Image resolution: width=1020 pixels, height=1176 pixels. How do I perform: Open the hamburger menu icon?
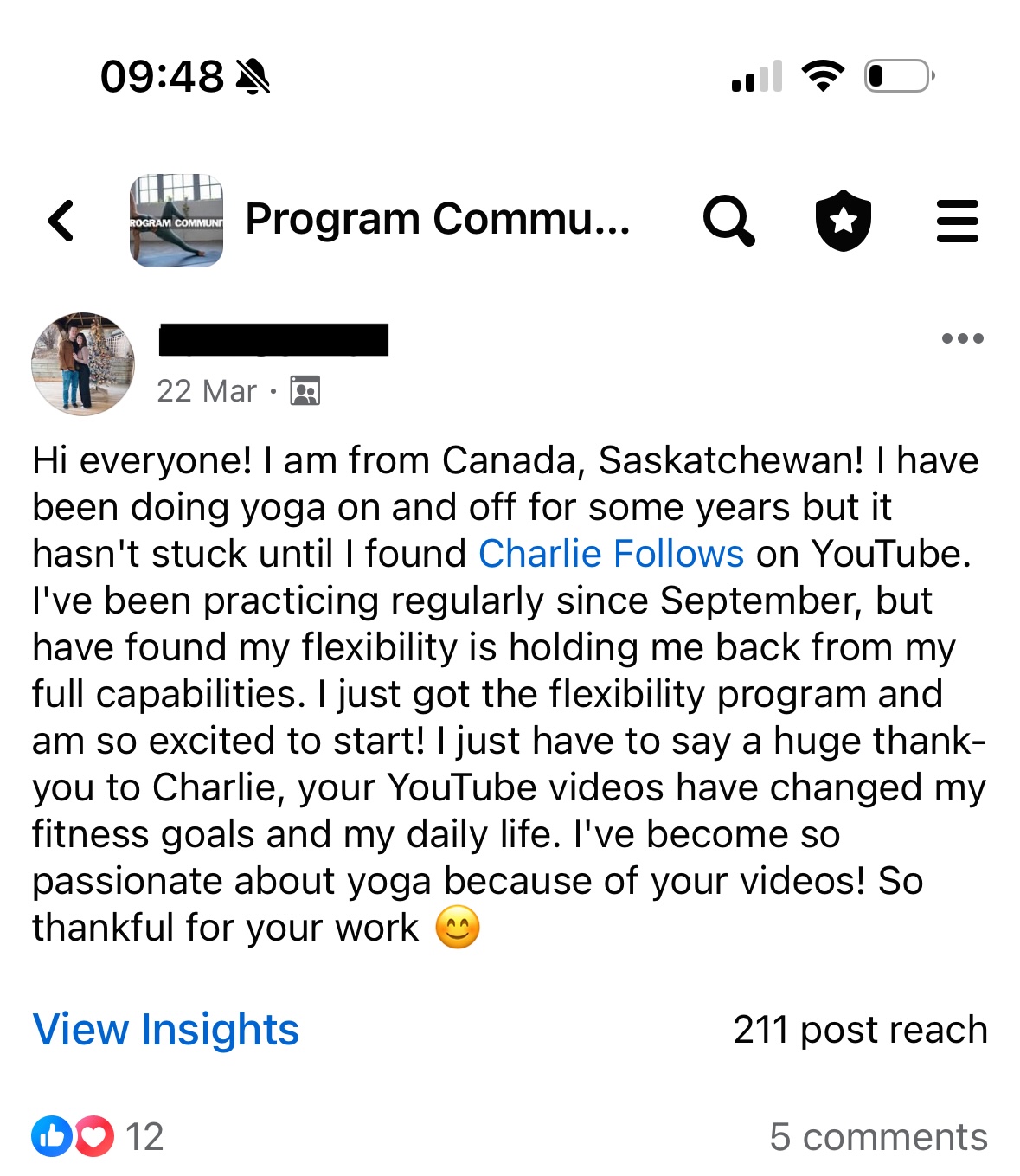(957, 221)
